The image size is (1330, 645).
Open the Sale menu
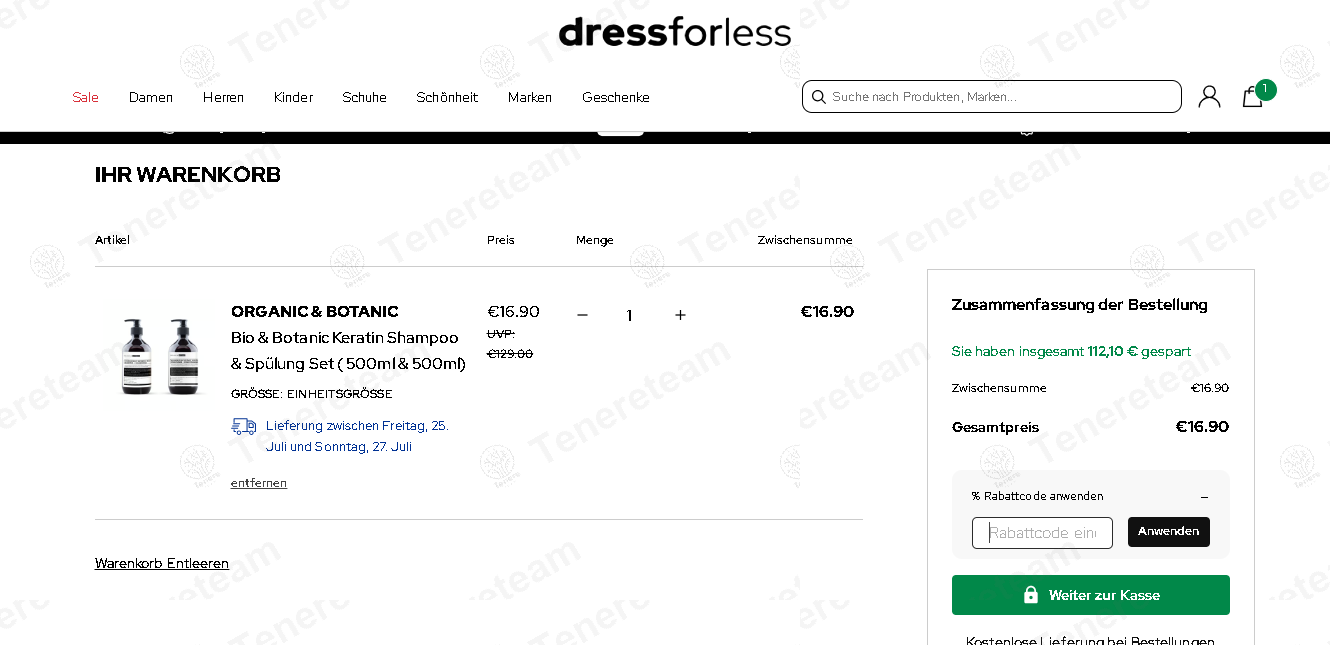pos(85,97)
